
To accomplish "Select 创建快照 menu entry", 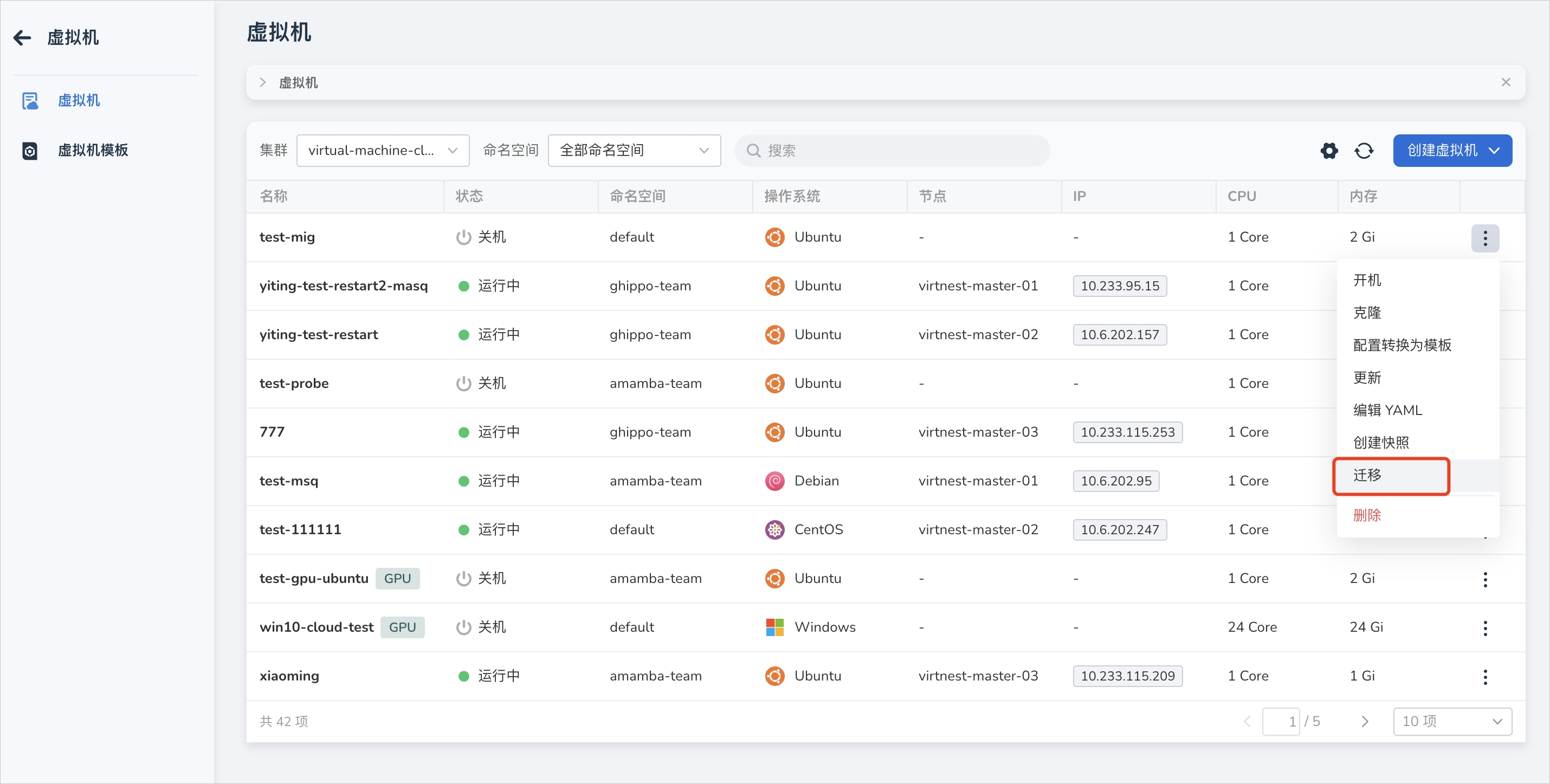I will click(1418, 442).
